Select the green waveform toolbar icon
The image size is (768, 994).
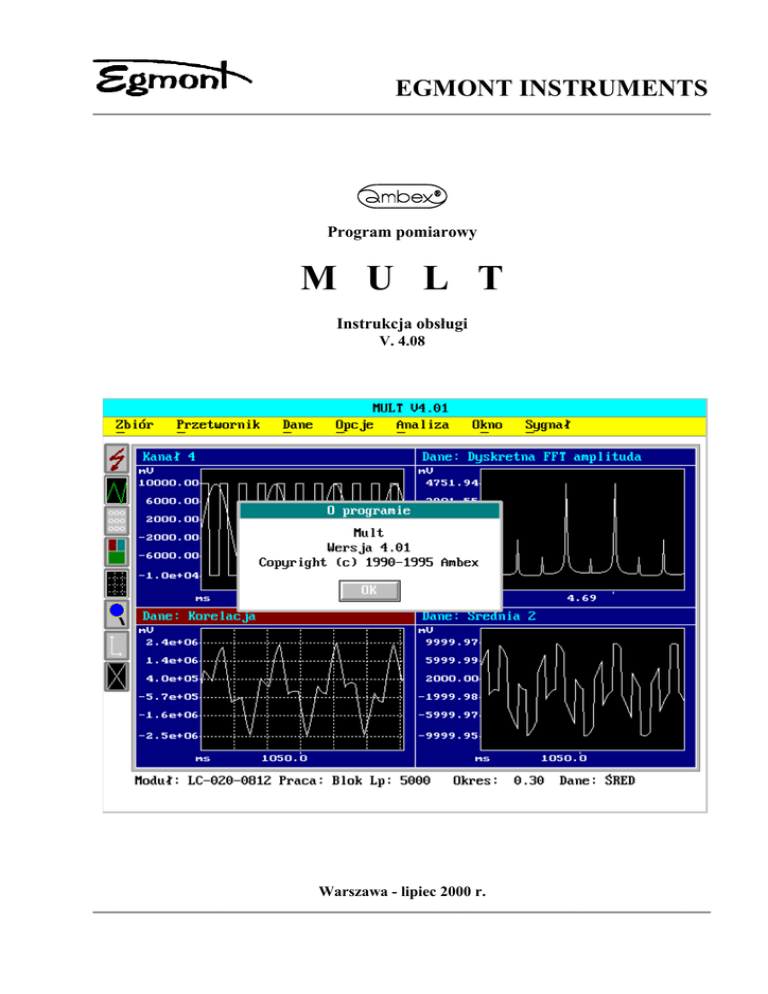click(x=118, y=490)
